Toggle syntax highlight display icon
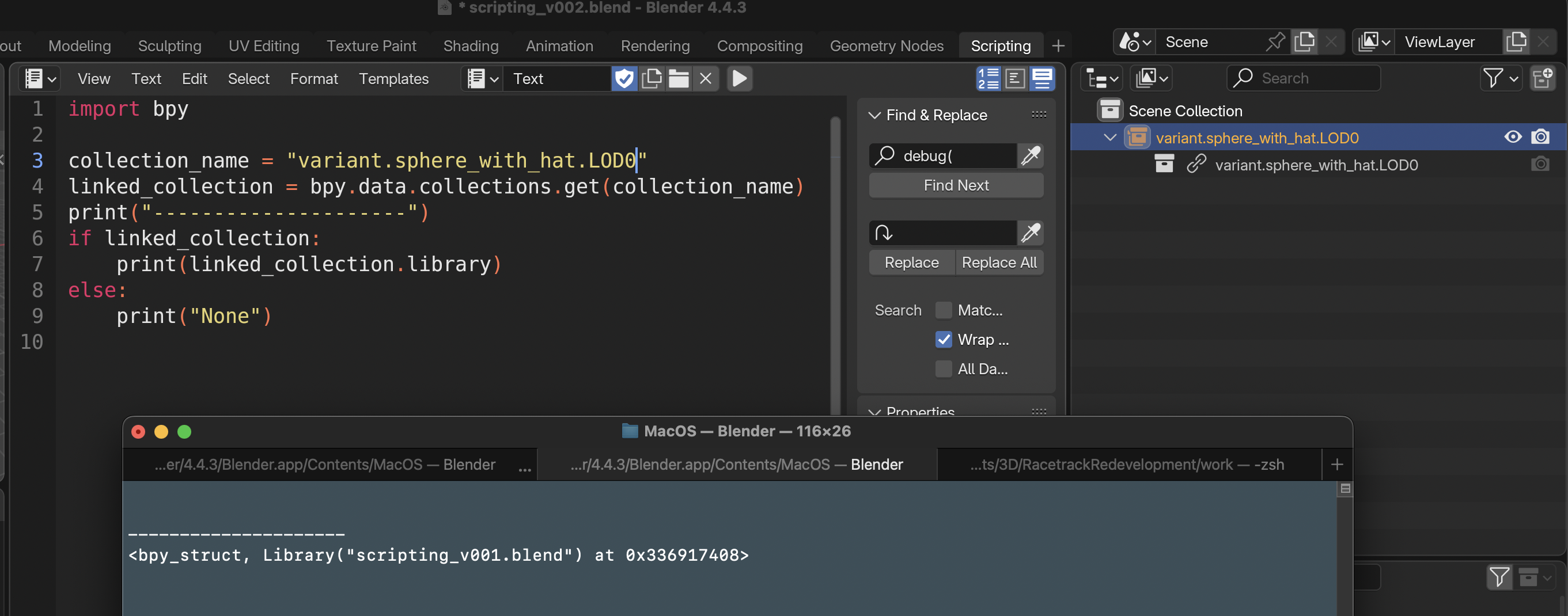The width and height of the screenshot is (1568, 616). pyautogui.click(x=1042, y=78)
